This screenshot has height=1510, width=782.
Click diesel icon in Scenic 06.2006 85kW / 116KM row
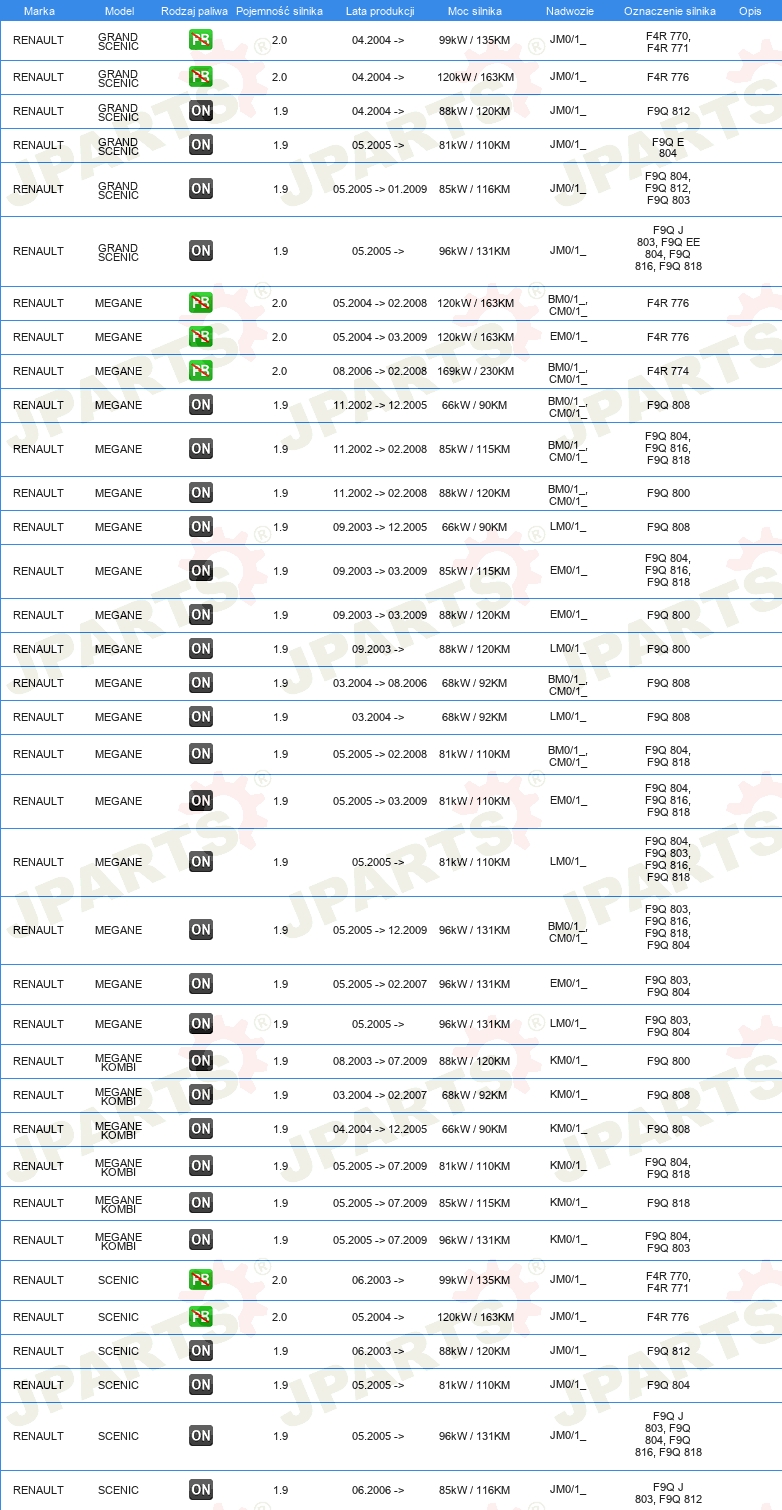pos(201,1490)
